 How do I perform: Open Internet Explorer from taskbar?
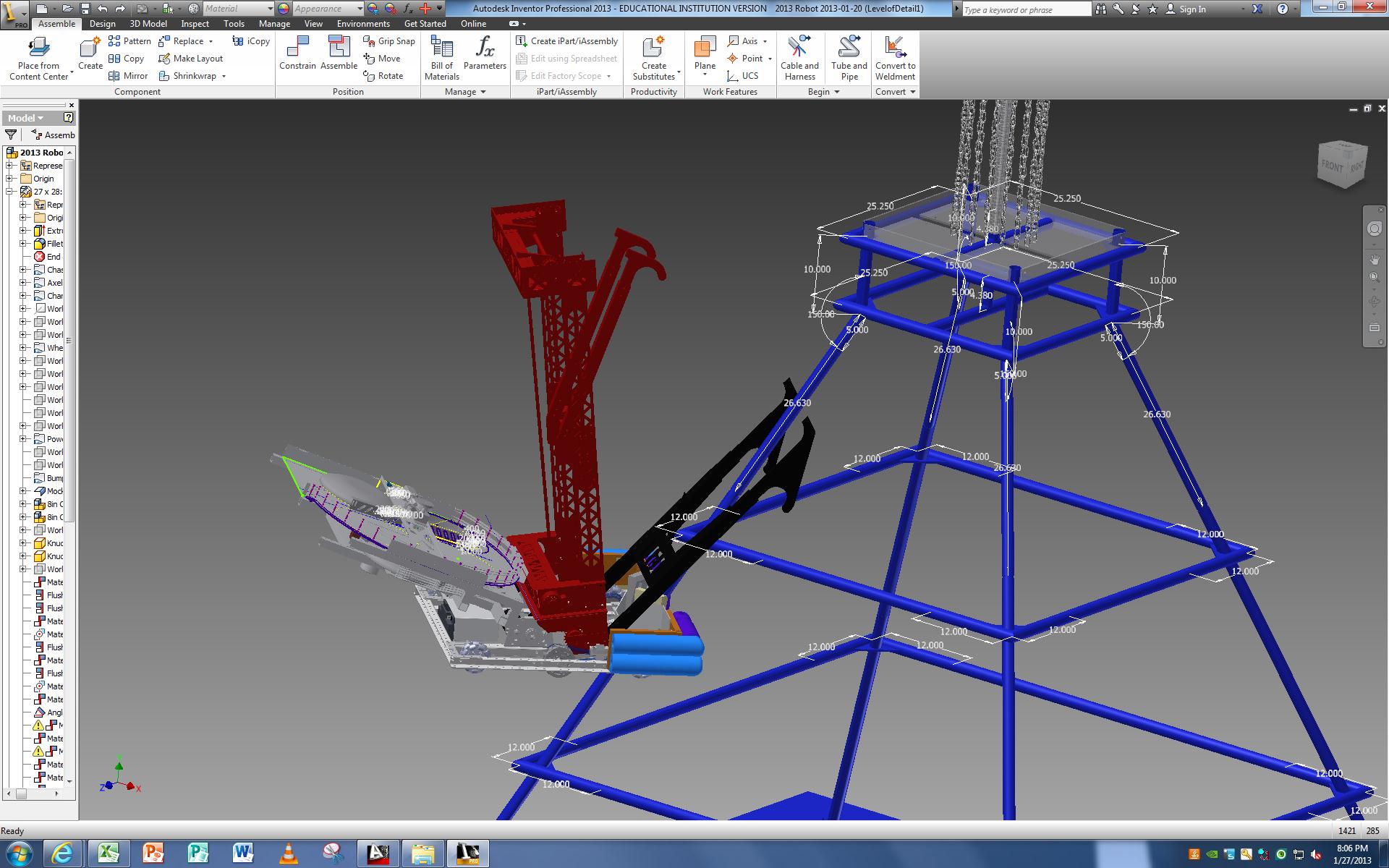[61, 854]
